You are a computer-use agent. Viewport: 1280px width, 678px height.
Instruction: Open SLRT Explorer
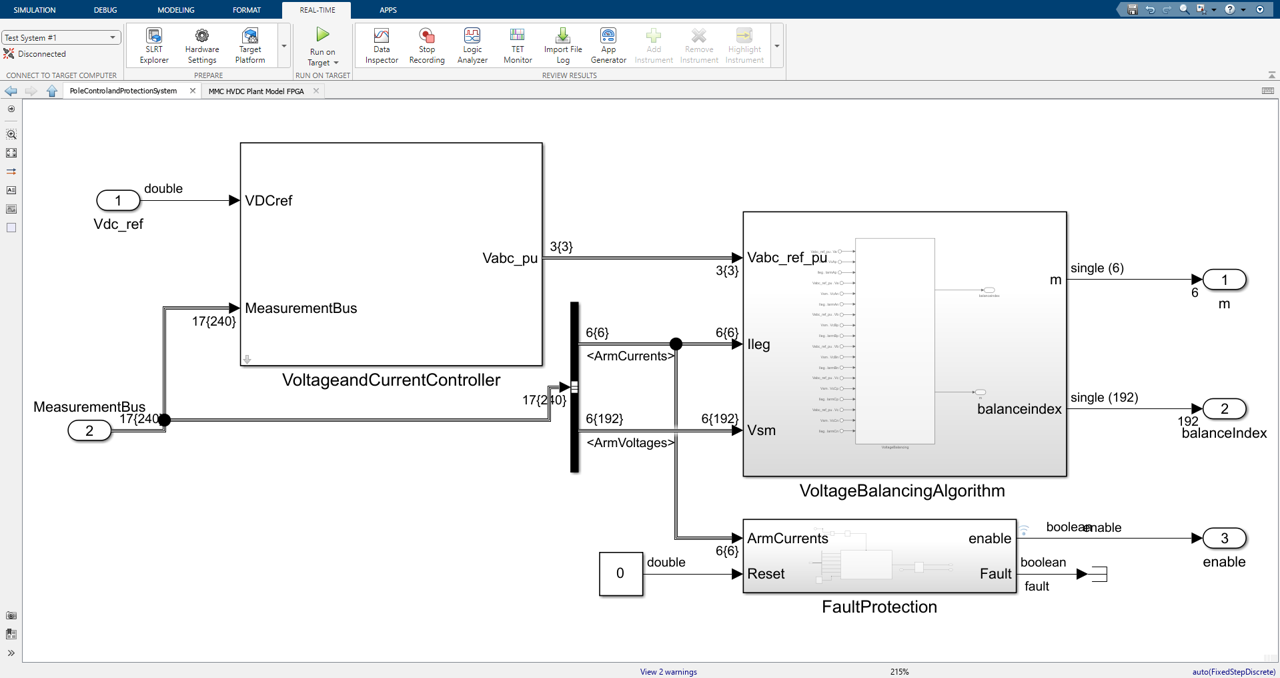154,46
